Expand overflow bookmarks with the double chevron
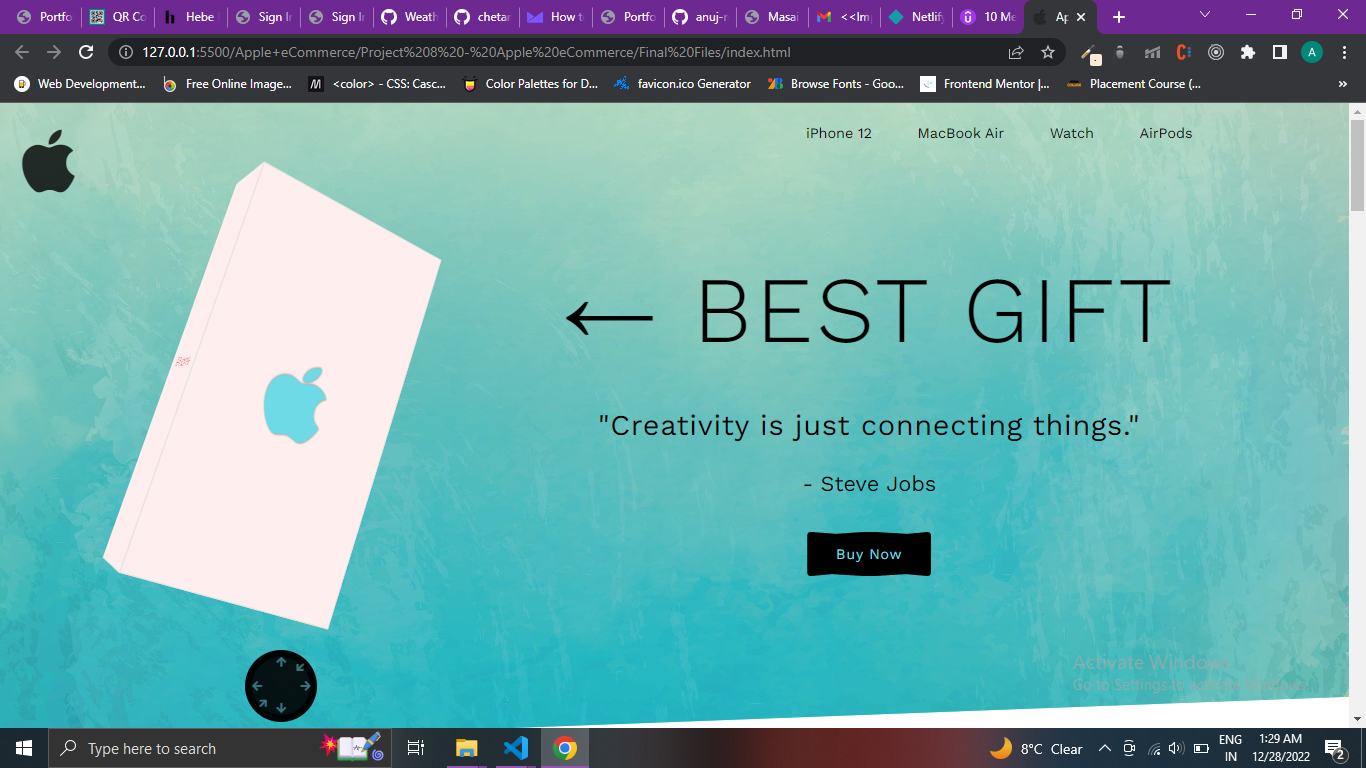 (x=1342, y=83)
